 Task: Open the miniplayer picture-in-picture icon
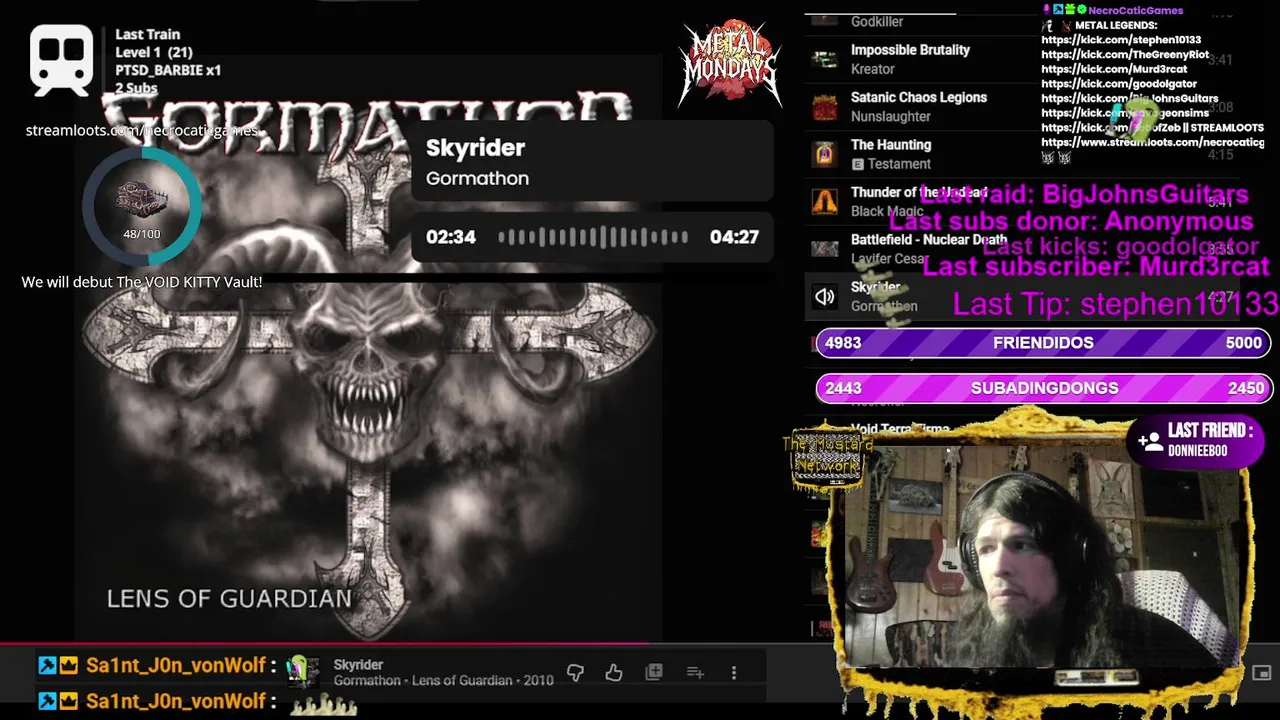1262,673
